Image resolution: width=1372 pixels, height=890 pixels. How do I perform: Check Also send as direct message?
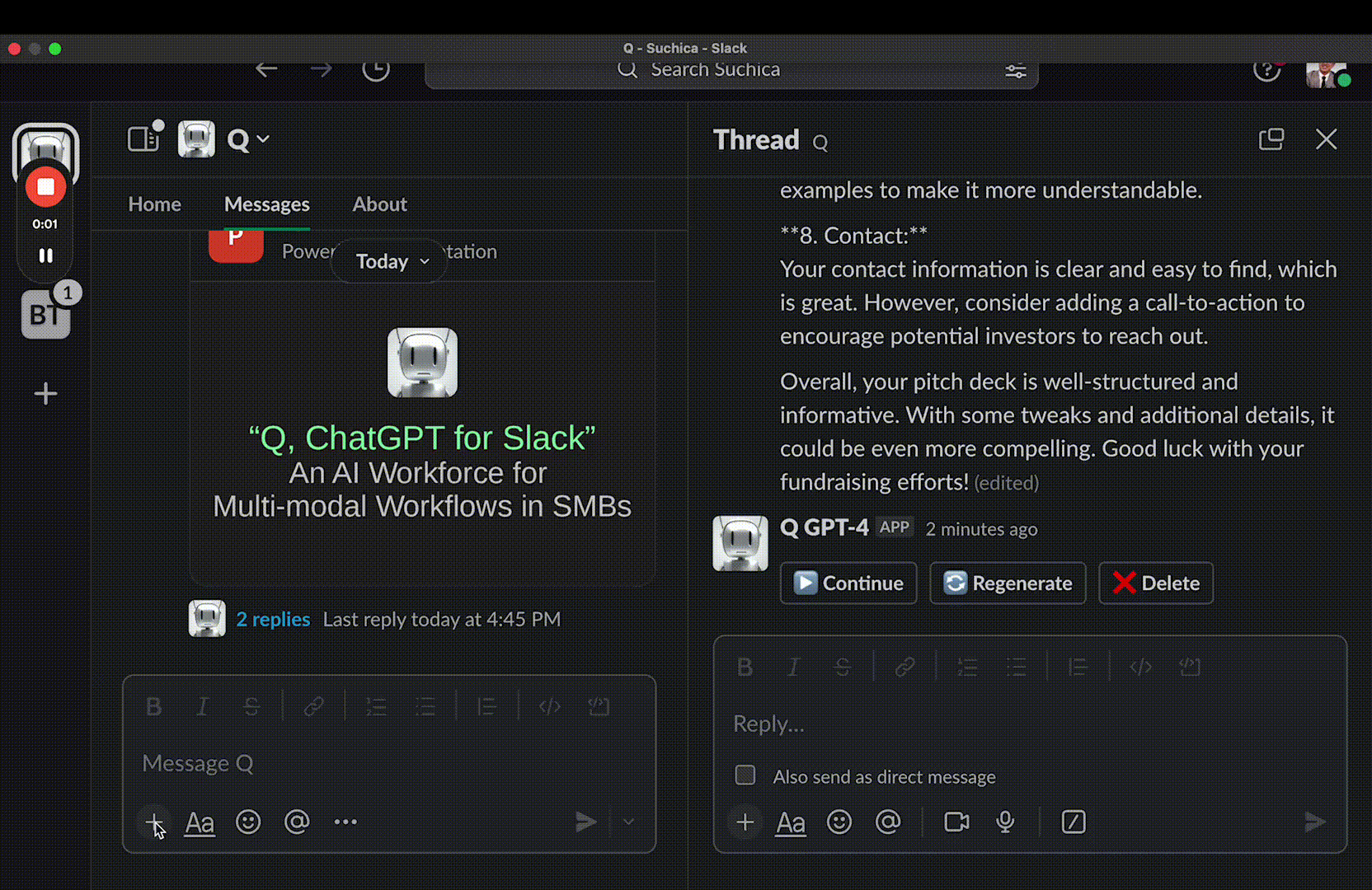click(745, 775)
